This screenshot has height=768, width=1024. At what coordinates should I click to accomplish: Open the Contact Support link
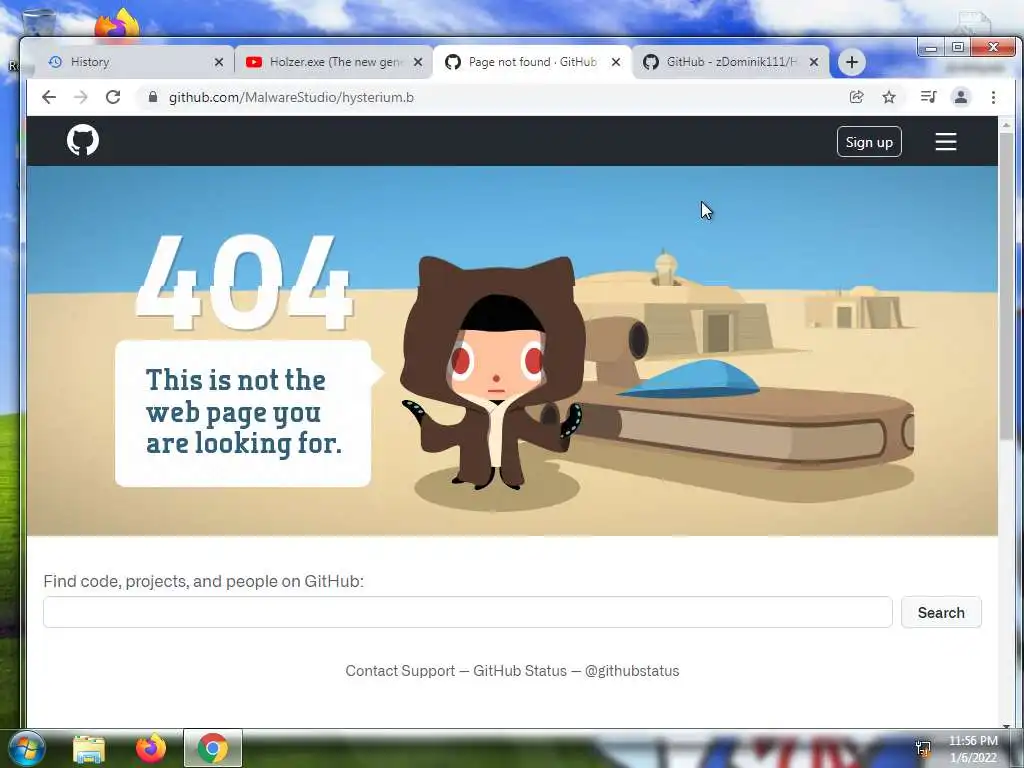coord(400,671)
